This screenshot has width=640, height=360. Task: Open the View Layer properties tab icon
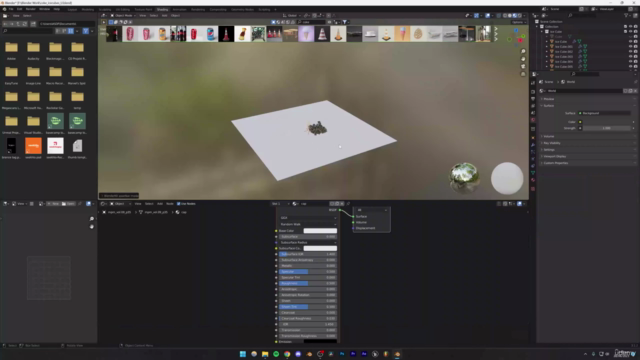point(533,106)
